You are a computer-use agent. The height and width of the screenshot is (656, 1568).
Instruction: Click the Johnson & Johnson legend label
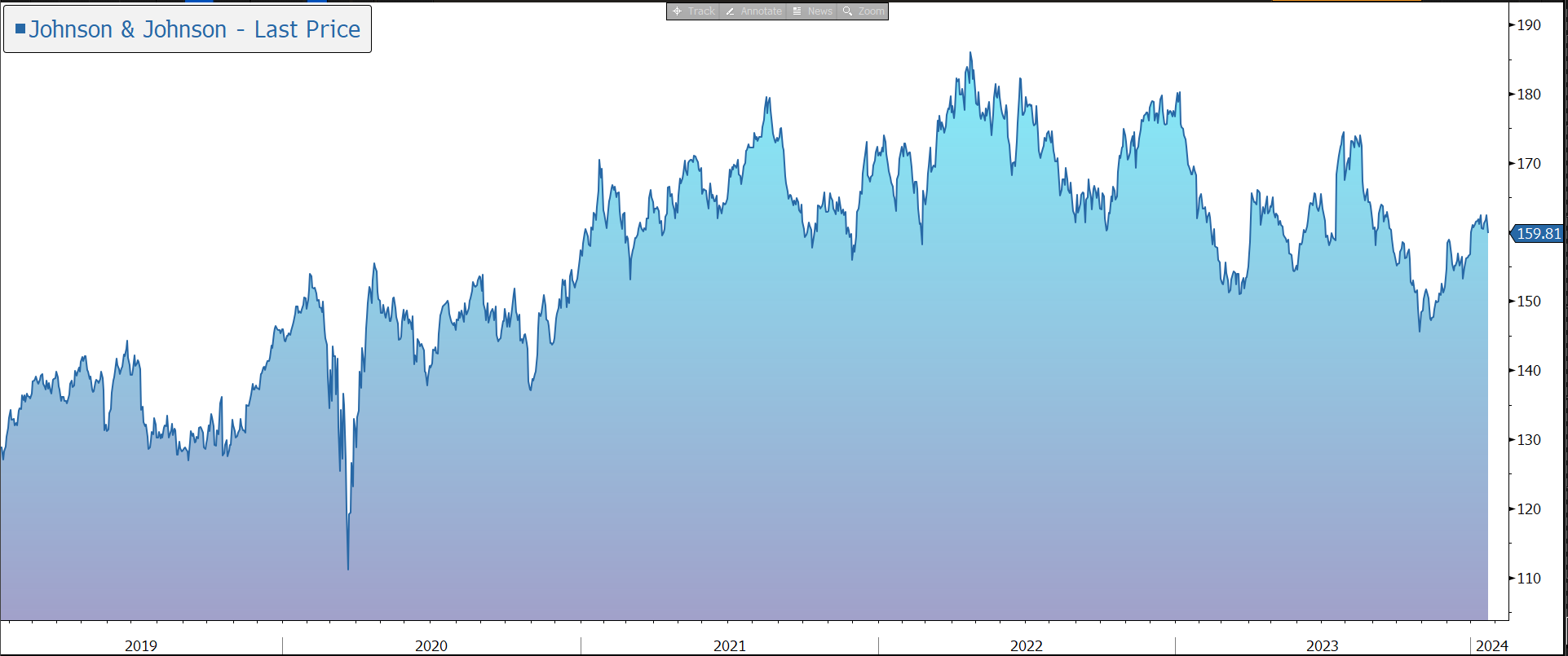[194, 29]
